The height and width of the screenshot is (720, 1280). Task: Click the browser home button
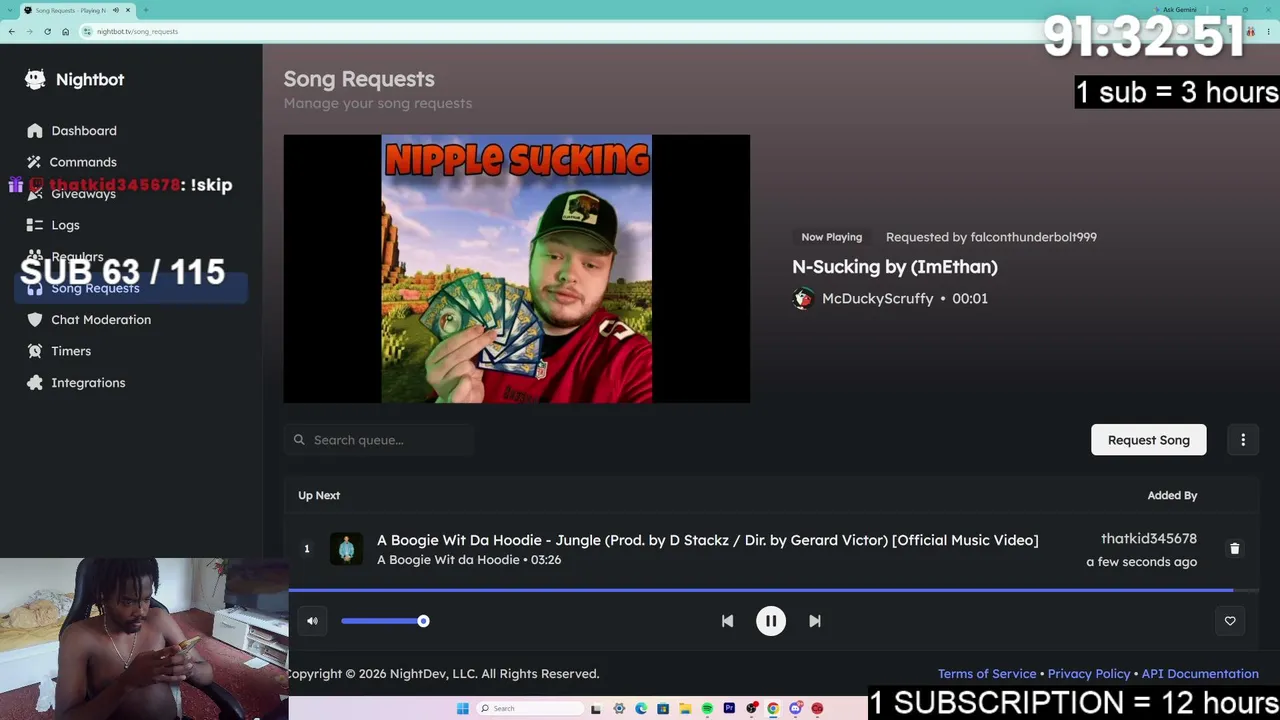(x=66, y=31)
